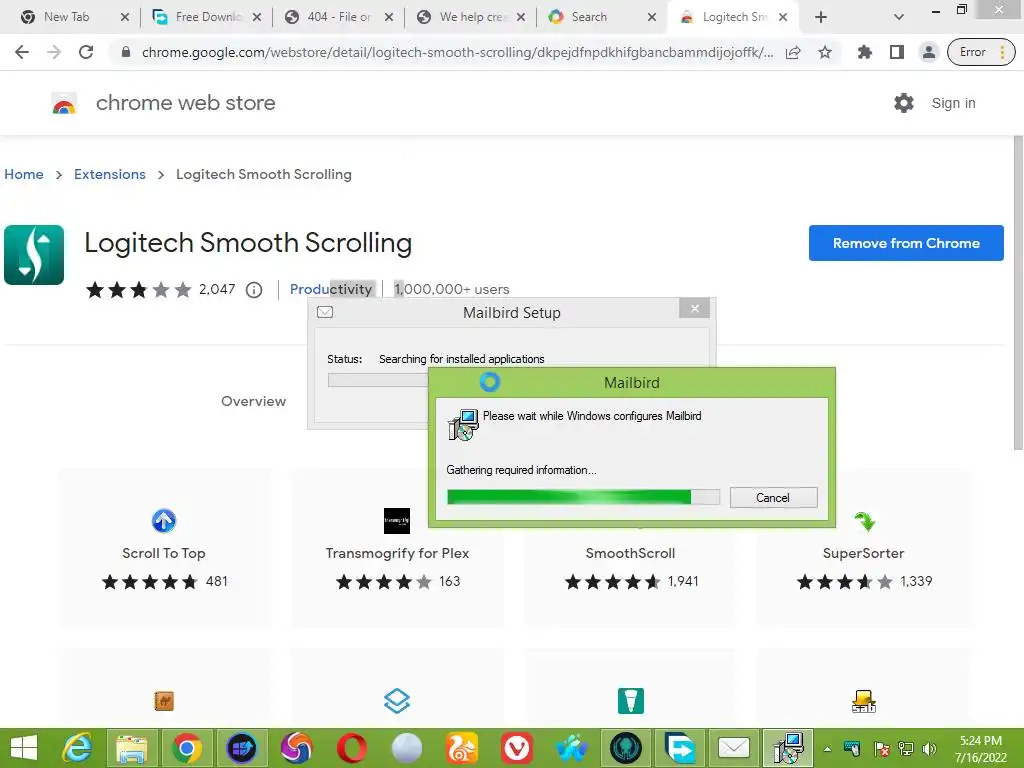Click the chrome web store rainbow logo
Image resolution: width=1024 pixels, height=768 pixels.
click(64, 103)
